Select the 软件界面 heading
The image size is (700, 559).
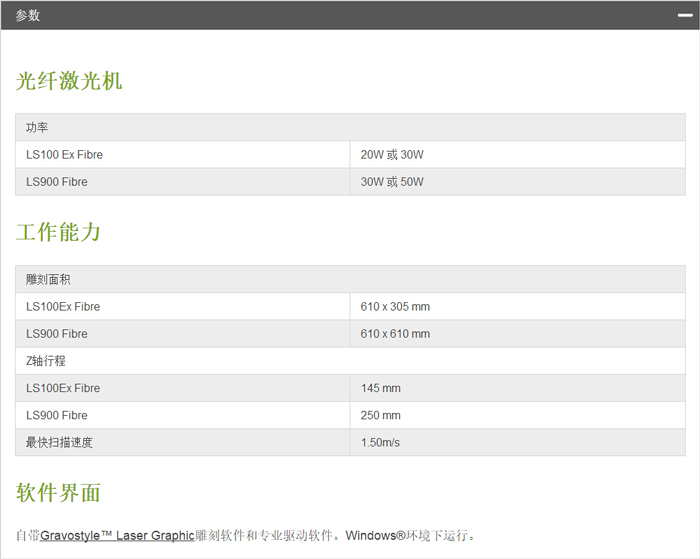[58, 493]
